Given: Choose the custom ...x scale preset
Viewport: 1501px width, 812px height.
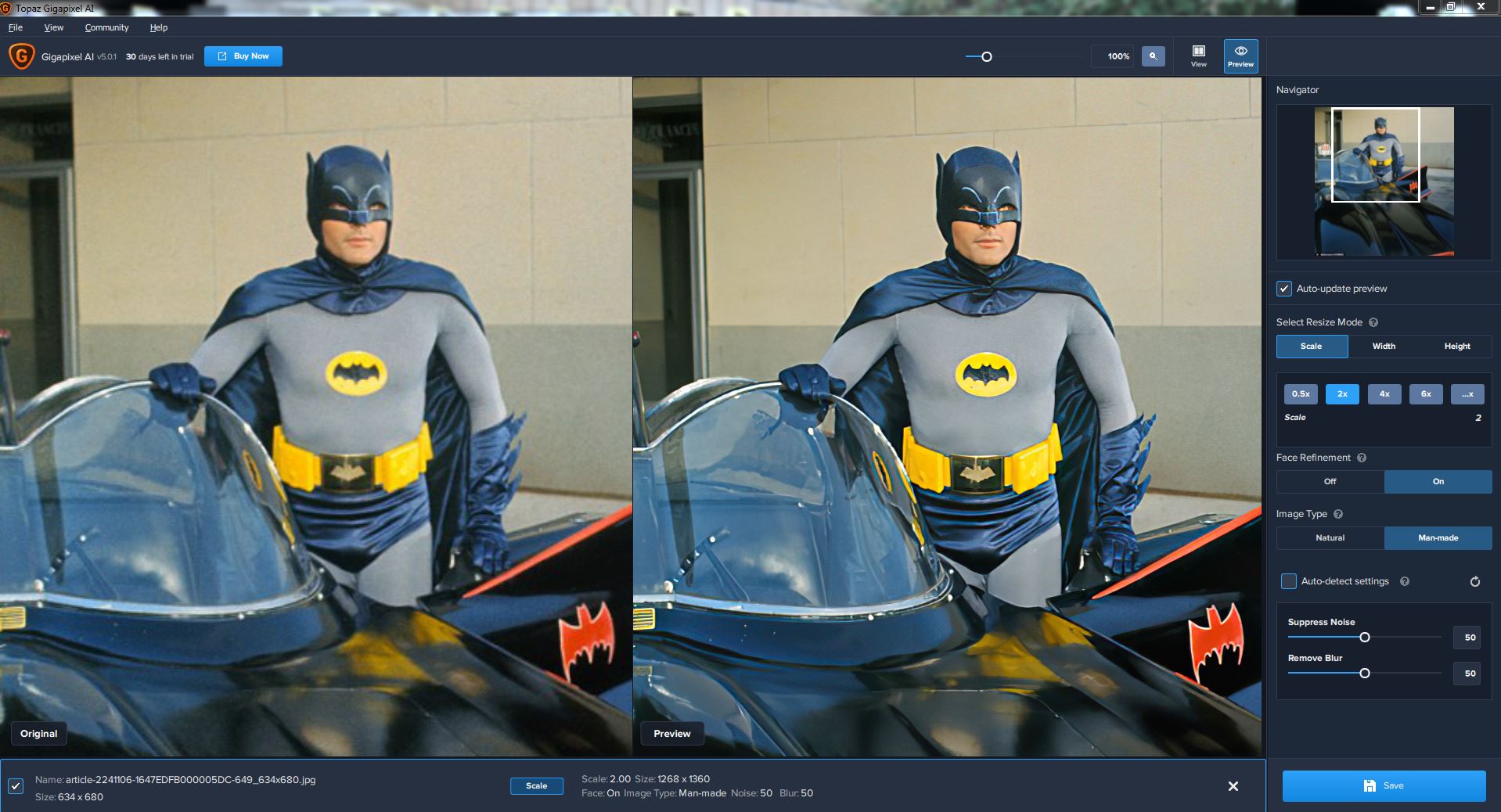Looking at the screenshot, I should tap(1467, 393).
